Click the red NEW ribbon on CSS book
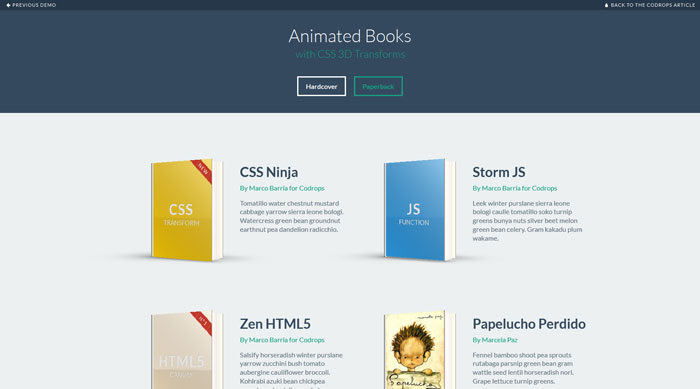Image resolution: width=700 pixels, height=389 pixels. tap(202, 171)
